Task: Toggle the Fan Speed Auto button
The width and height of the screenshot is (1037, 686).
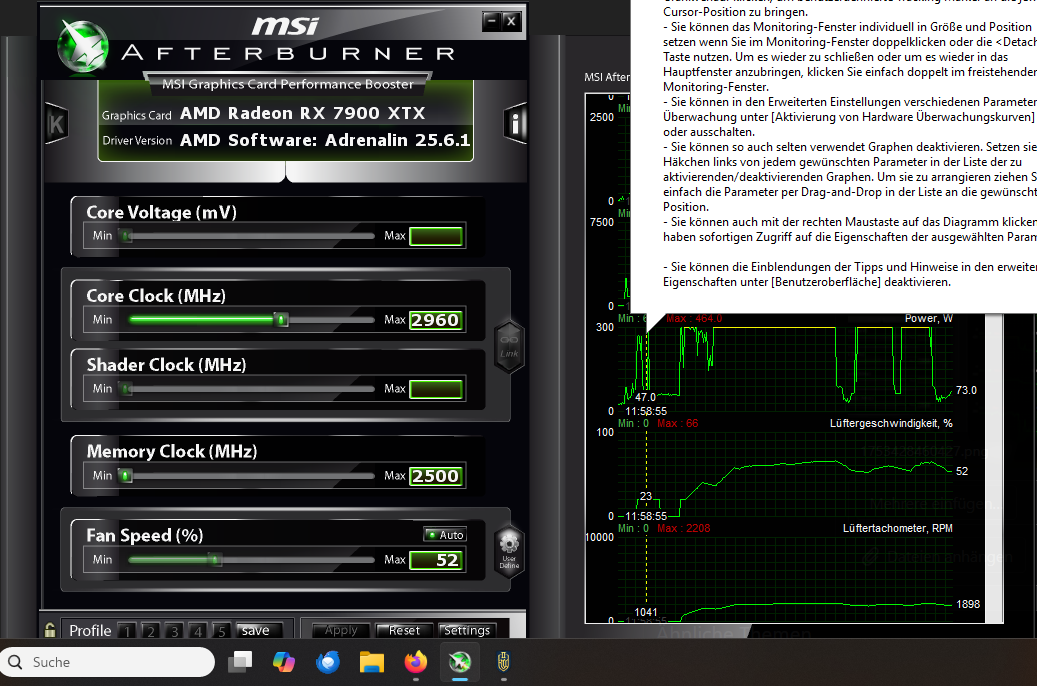Action: click(446, 535)
